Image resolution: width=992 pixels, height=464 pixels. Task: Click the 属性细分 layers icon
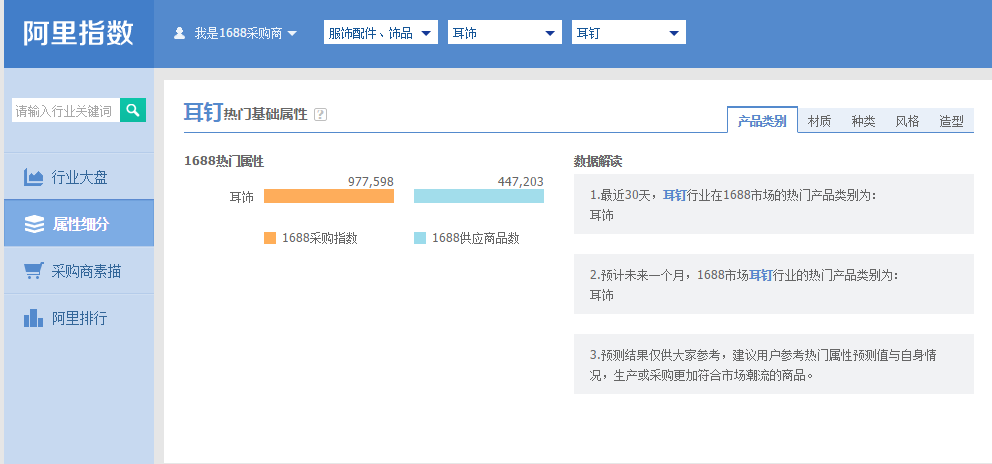tap(34, 224)
